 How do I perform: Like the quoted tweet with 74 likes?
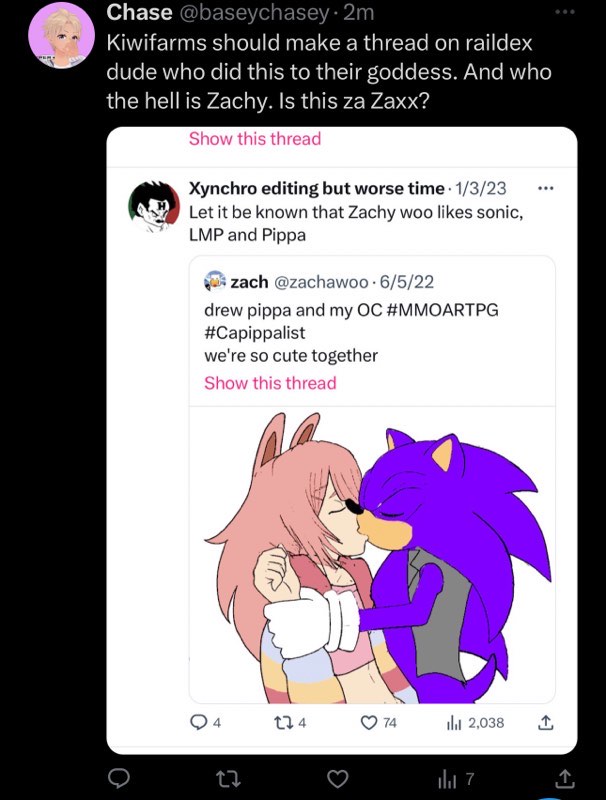(378, 722)
